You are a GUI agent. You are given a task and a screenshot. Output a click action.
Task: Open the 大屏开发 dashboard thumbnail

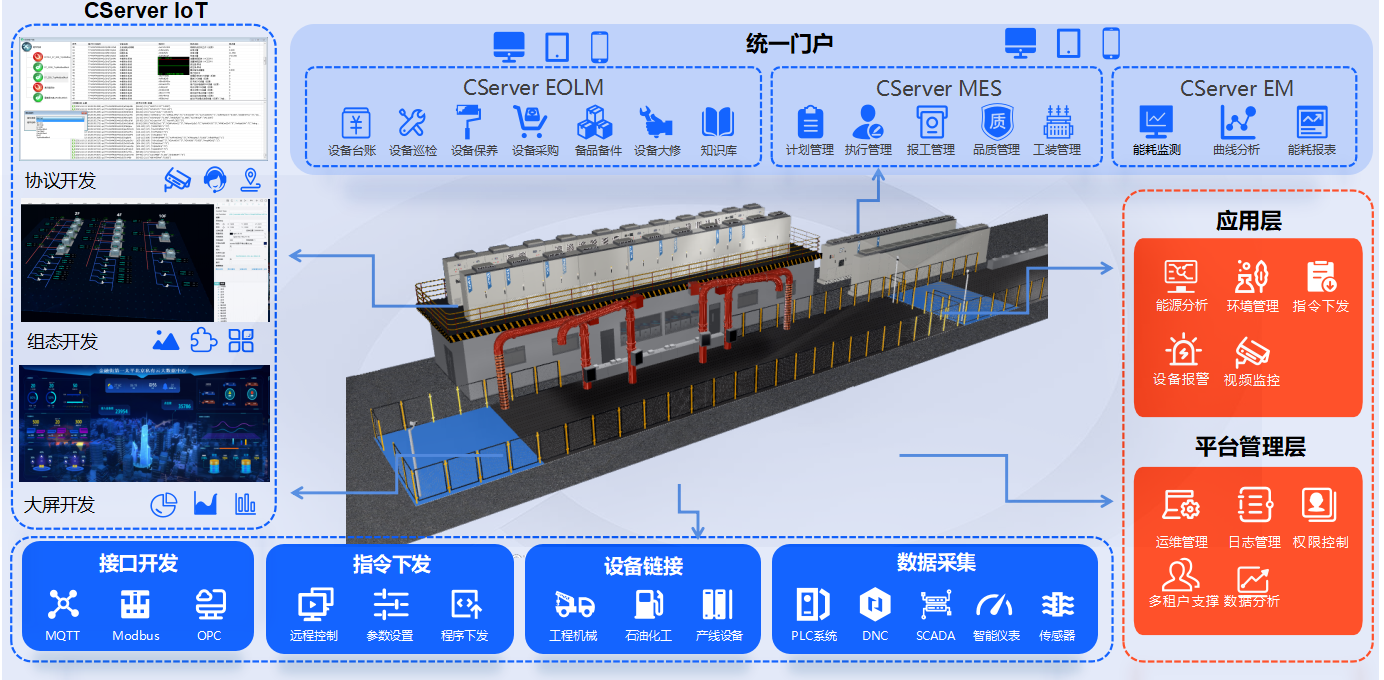pyautogui.click(x=145, y=423)
